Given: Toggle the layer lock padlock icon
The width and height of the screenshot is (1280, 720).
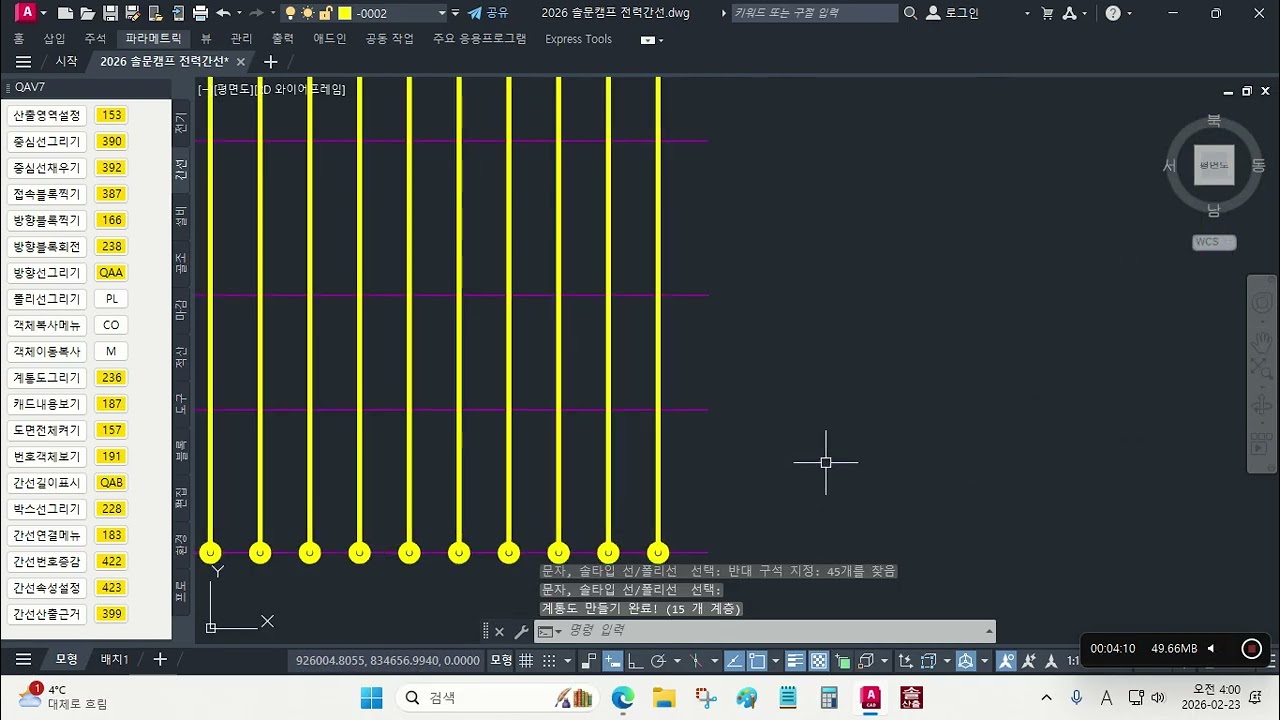Looking at the screenshot, I should (x=325, y=13).
